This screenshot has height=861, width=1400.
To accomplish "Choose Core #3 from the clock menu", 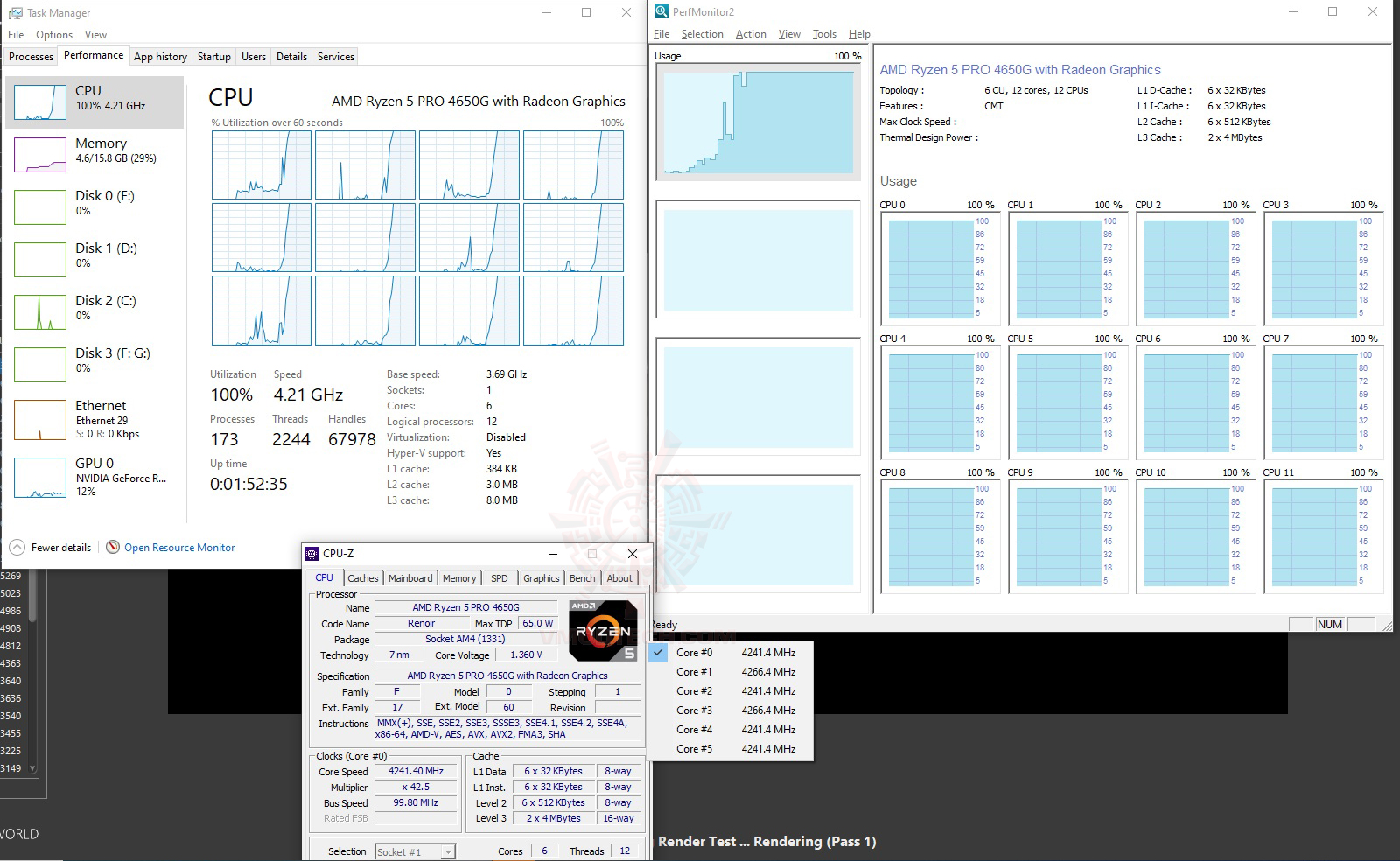I will [731, 710].
